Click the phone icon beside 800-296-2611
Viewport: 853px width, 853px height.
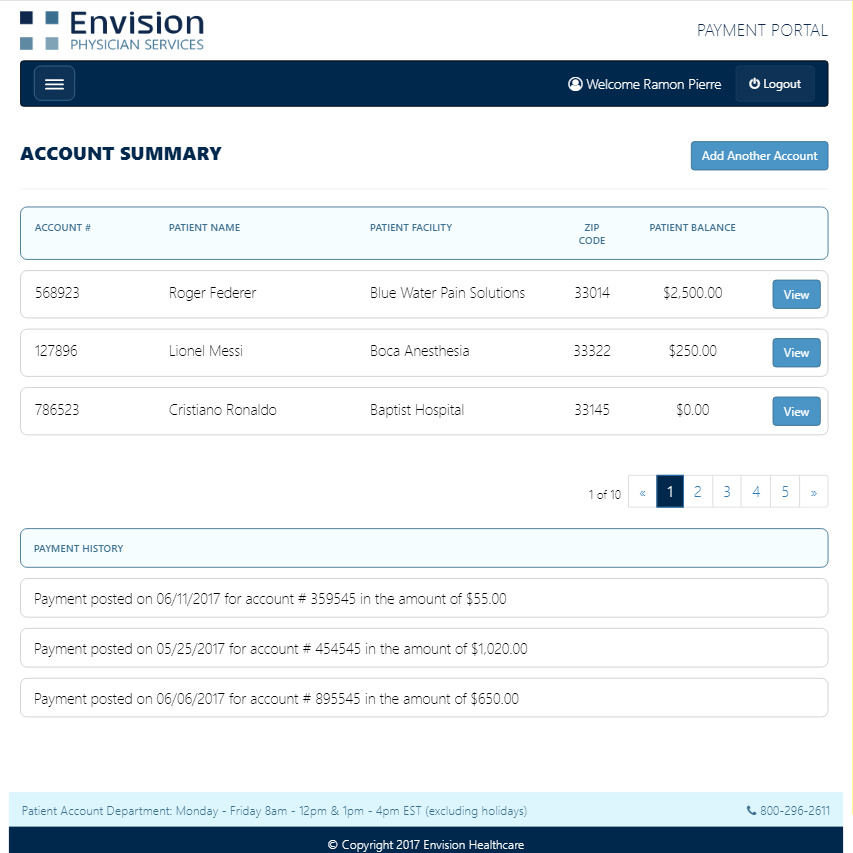(x=751, y=810)
